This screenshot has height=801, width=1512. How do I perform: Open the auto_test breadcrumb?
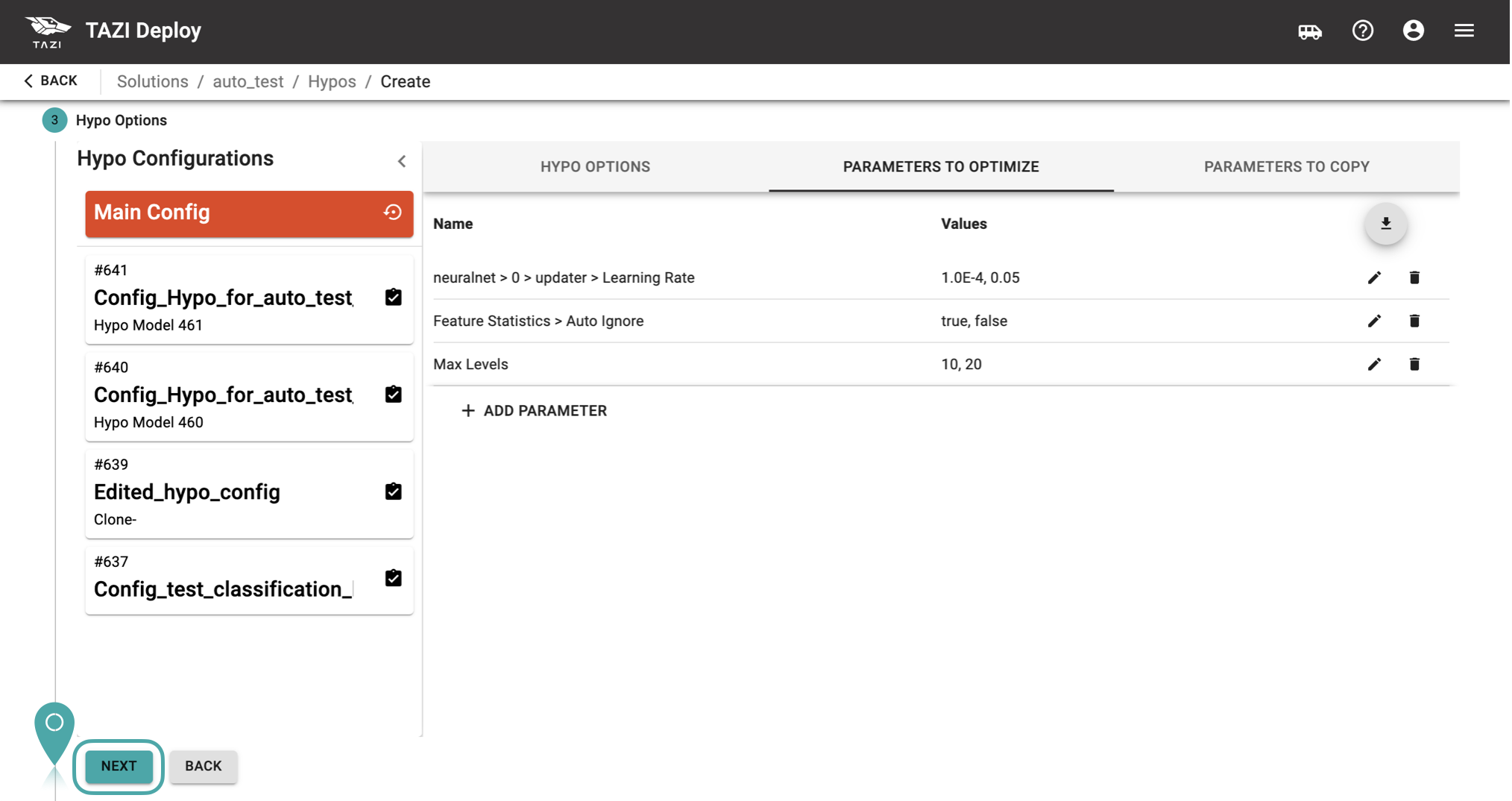[248, 82]
